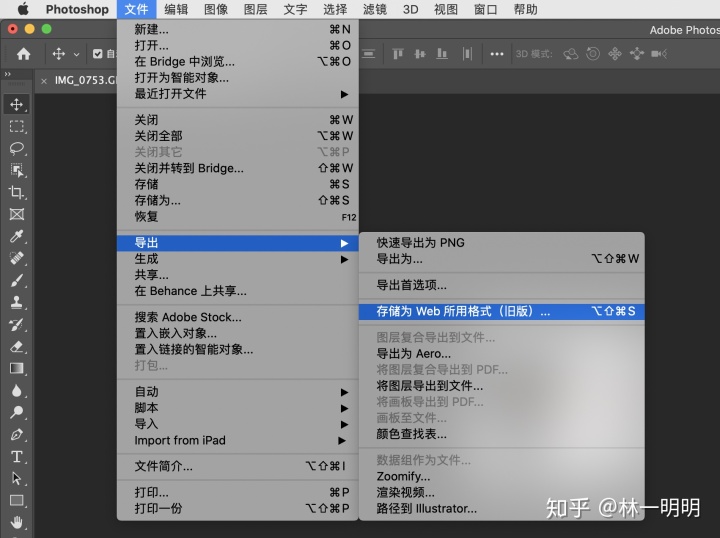Click the align bottom edges icon
Image resolution: width=720 pixels, height=538 pixels.
tap(442, 54)
